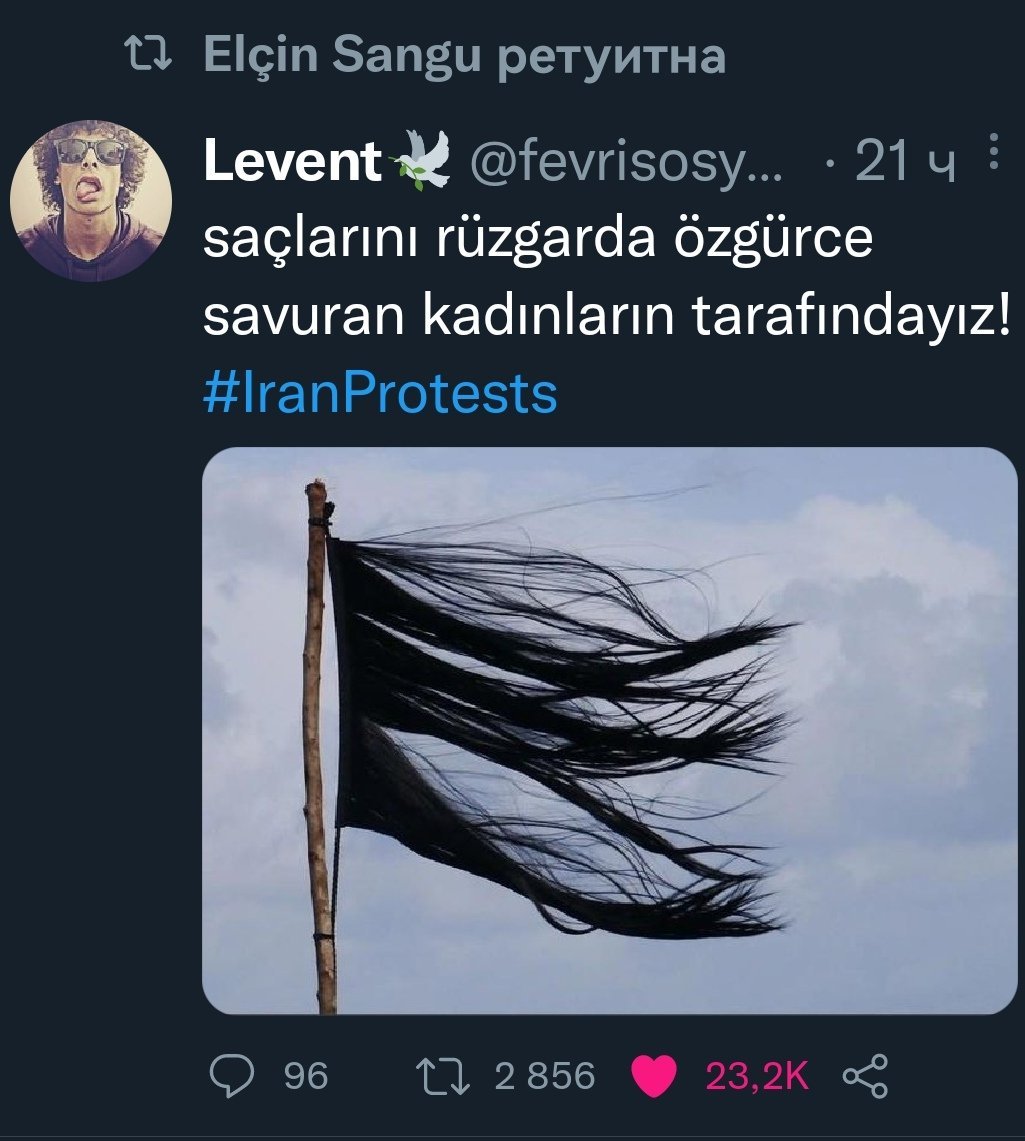Click the 2 856 retweets count
1025x1141 pixels.
[545, 1076]
